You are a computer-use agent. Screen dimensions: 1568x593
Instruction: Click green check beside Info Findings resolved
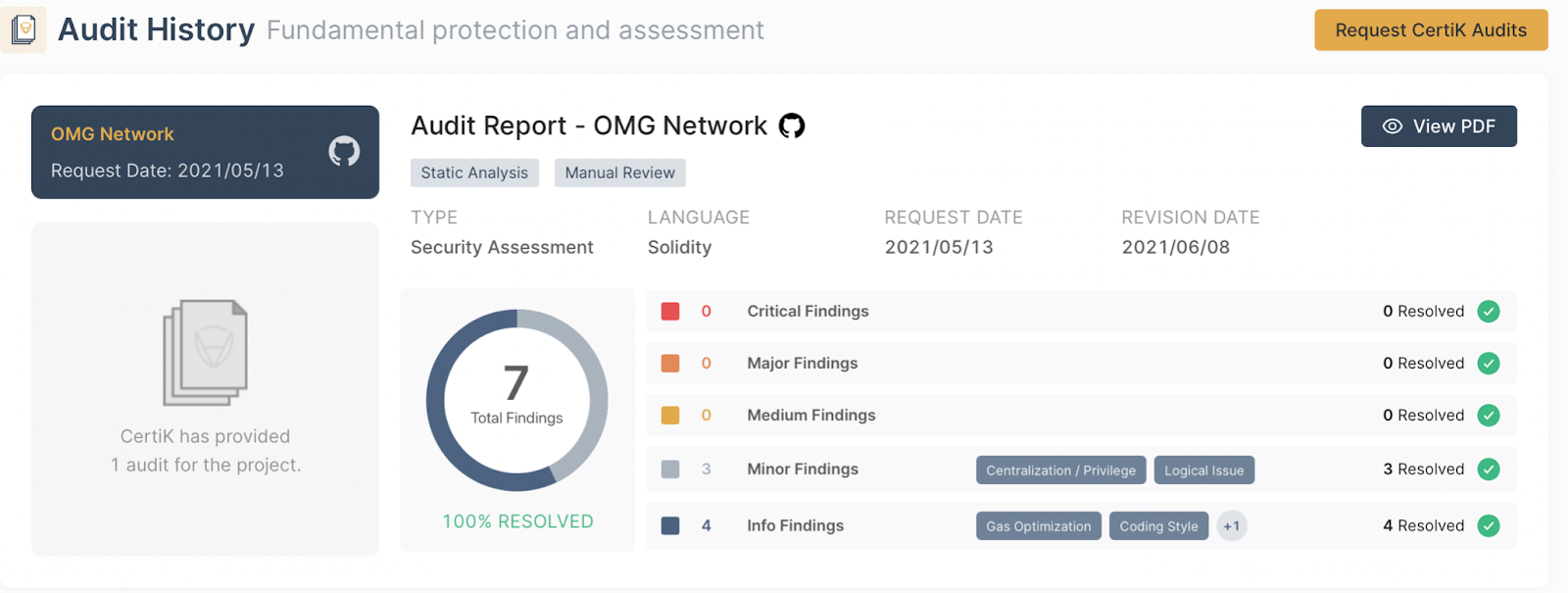[1489, 526]
